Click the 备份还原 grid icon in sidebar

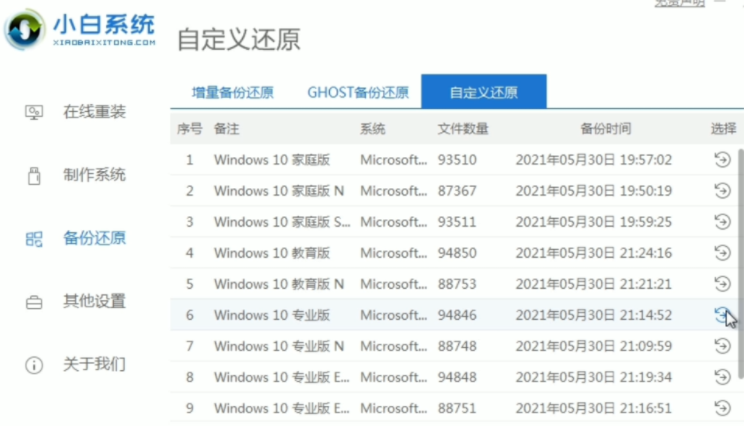click(34, 239)
